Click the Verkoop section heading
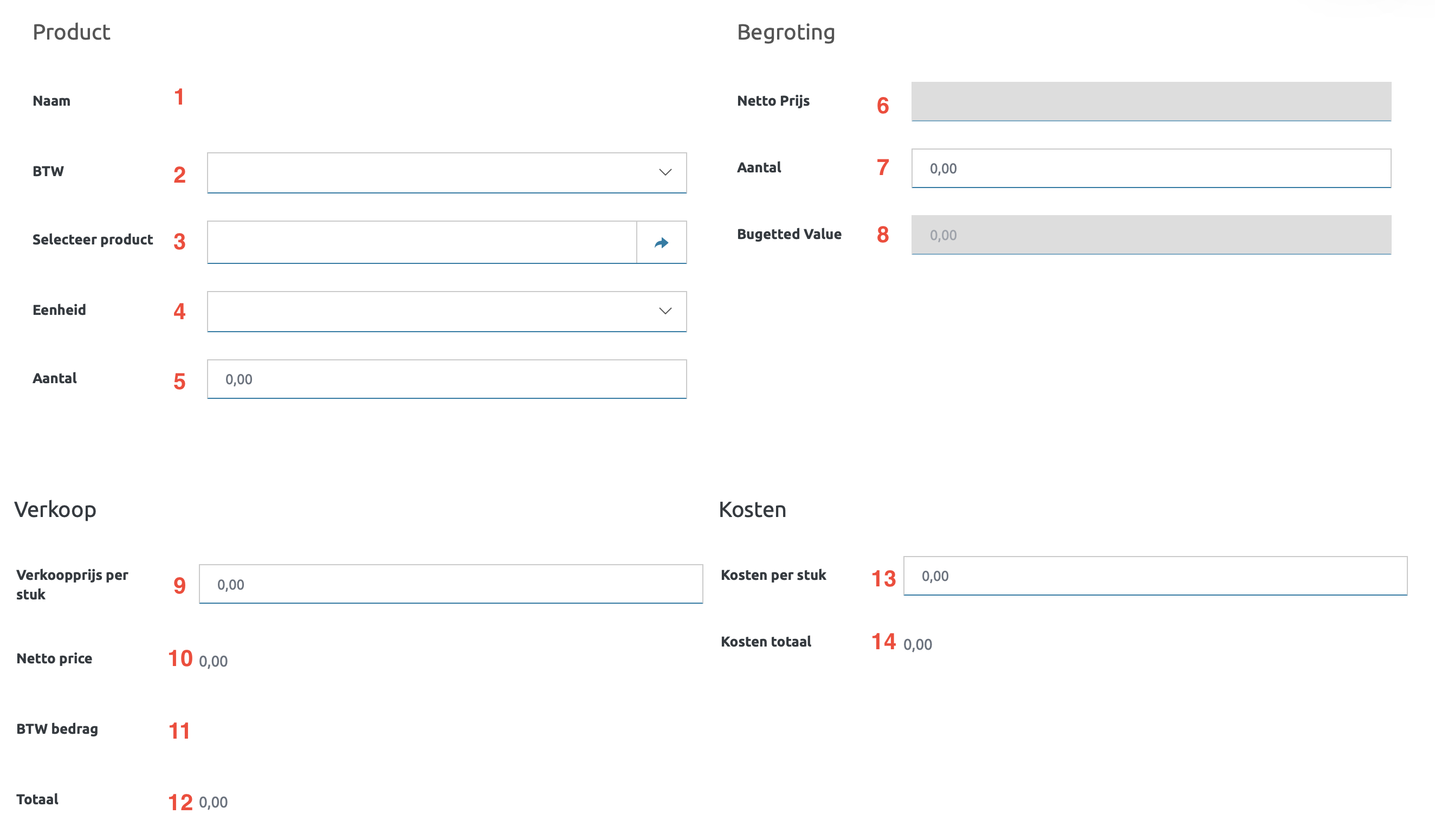Image resolution: width=1435 pixels, height=840 pixels. click(x=55, y=510)
